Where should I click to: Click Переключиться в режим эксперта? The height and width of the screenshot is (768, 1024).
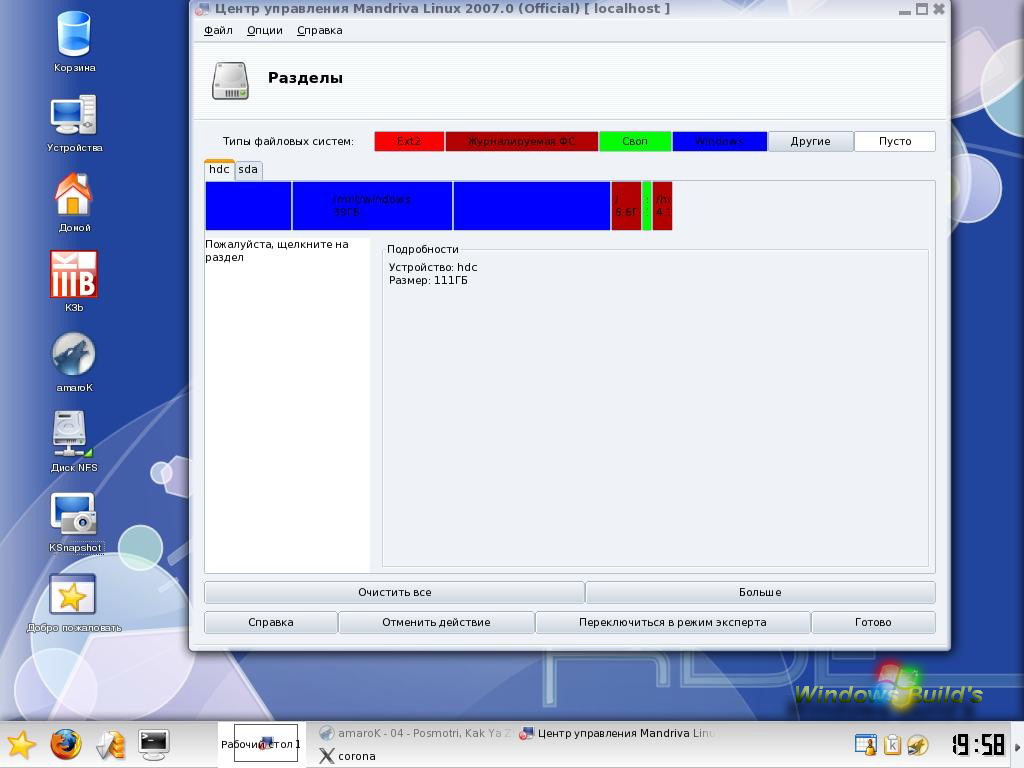click(x=673, y=622)
